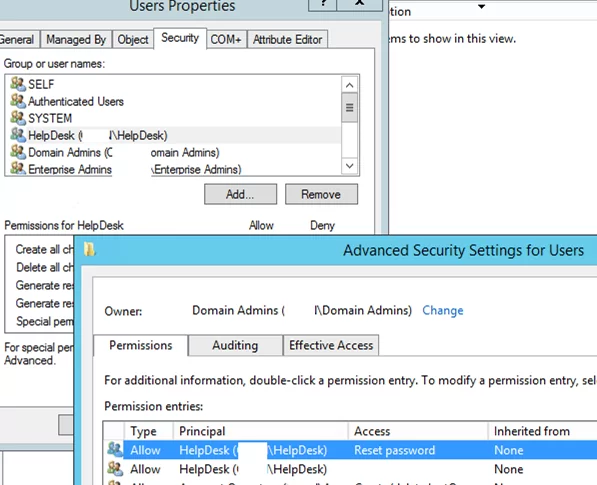Select the second HelpDesk entry without access value
The image size is (597, 485).
350,469
